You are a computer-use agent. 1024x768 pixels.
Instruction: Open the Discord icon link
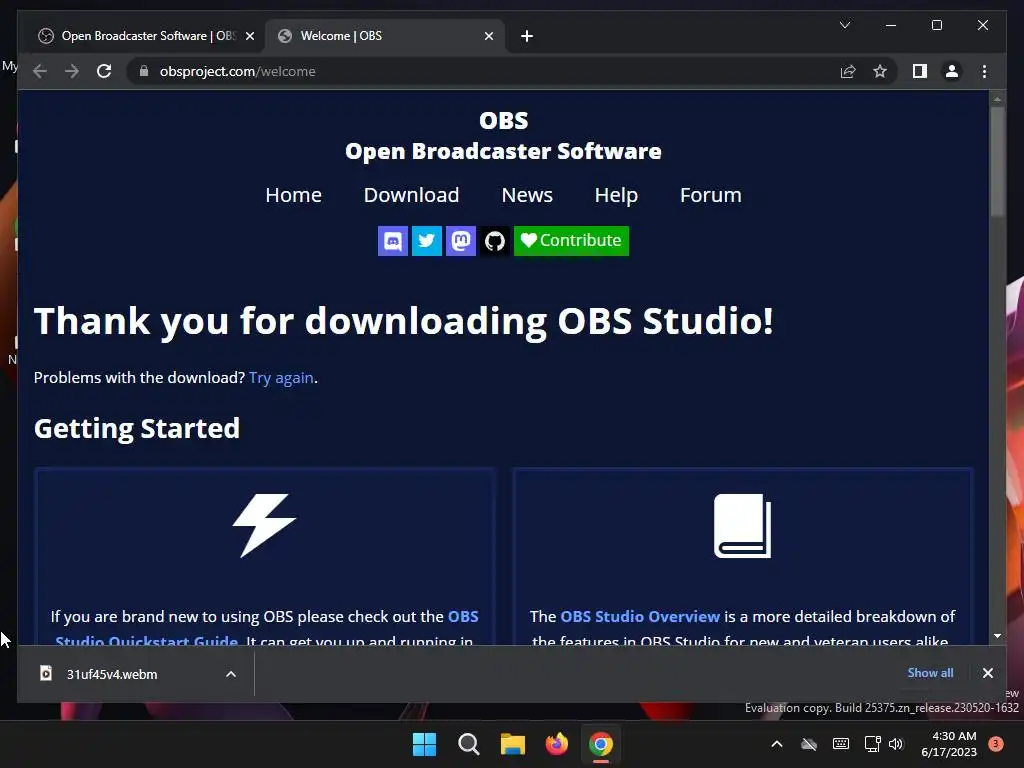click(x=392, y=241)
